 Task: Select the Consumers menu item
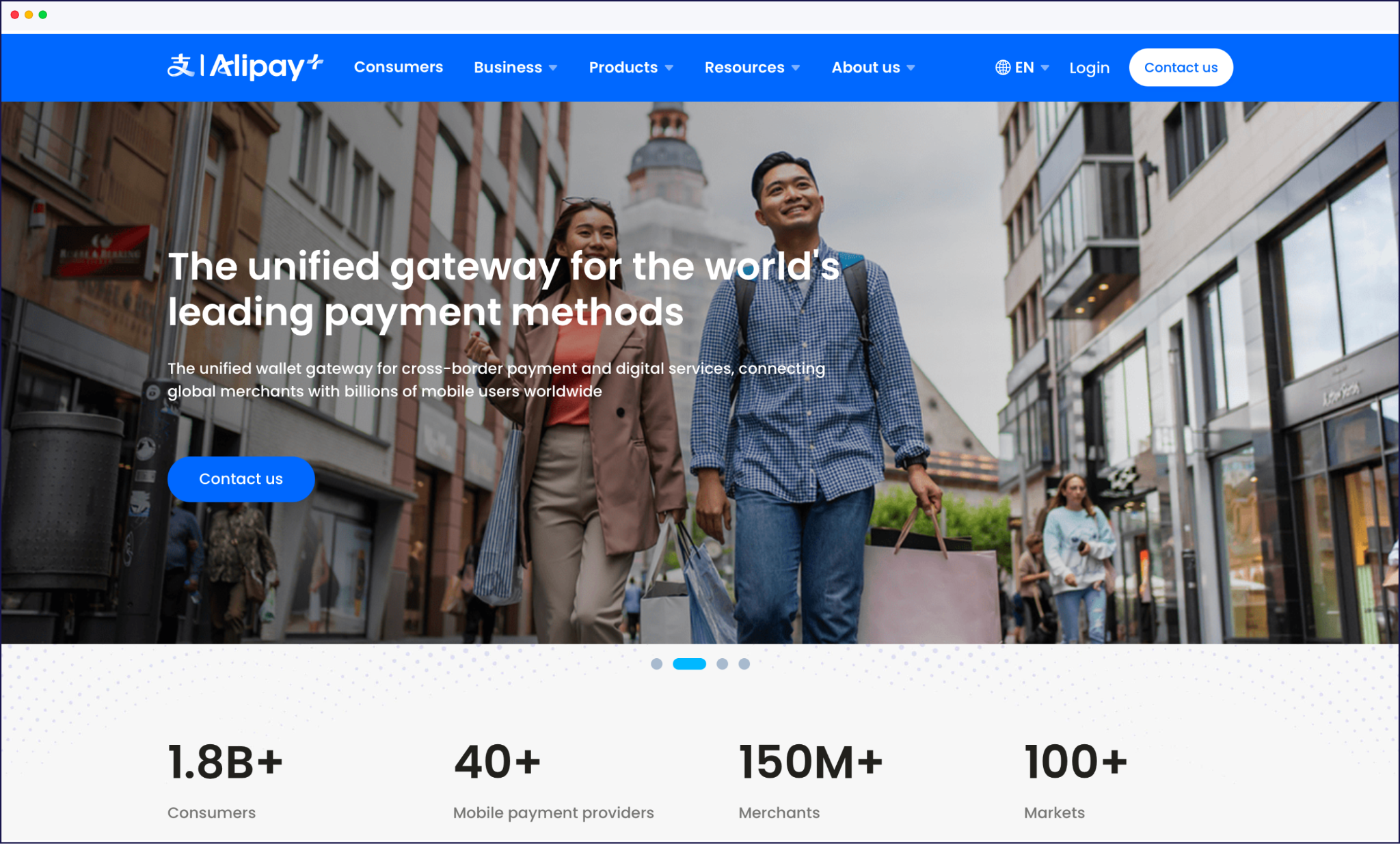pyautogui.click(x=399, y=67)
